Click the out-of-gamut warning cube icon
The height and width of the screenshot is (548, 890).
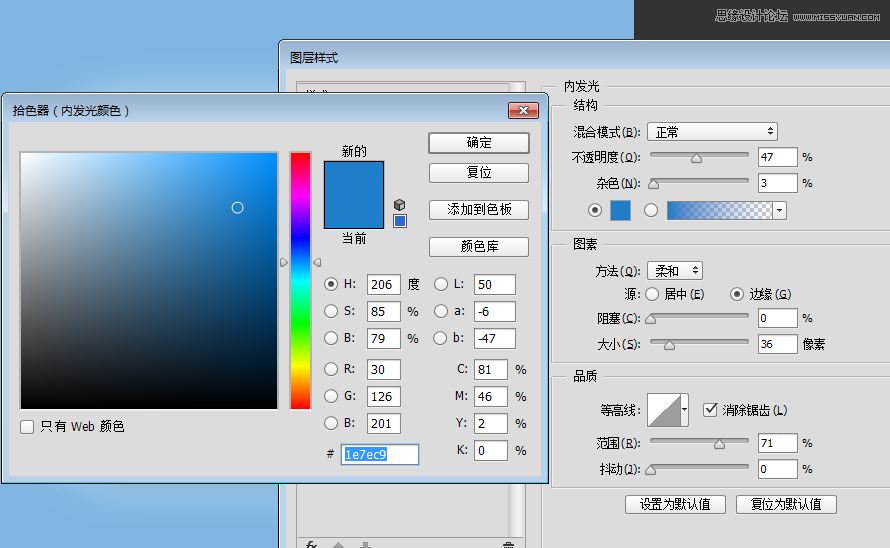coord(400,204)
